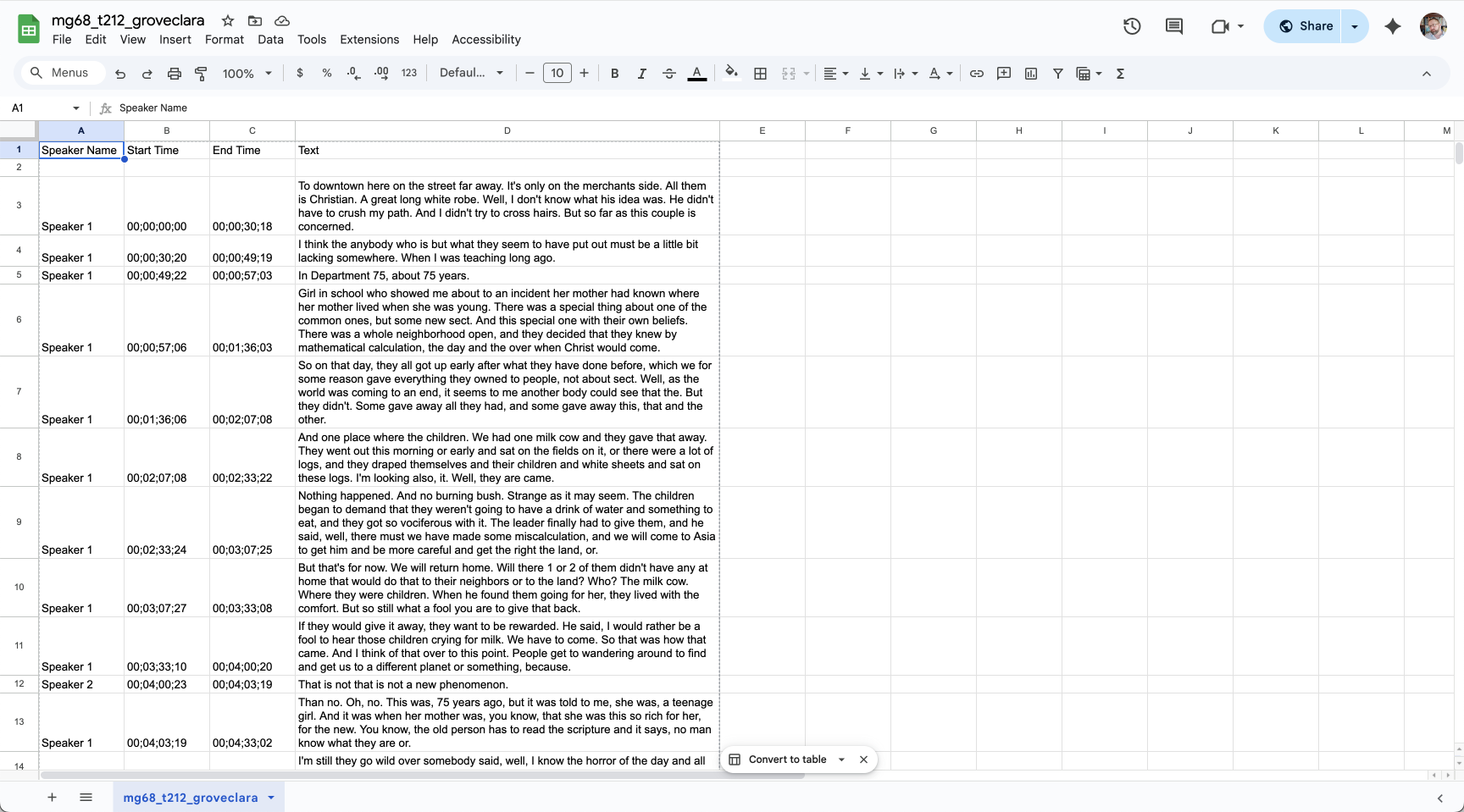
Task: Open version history clock icon
Action: pyautogui.click(x=1132, y=26)
